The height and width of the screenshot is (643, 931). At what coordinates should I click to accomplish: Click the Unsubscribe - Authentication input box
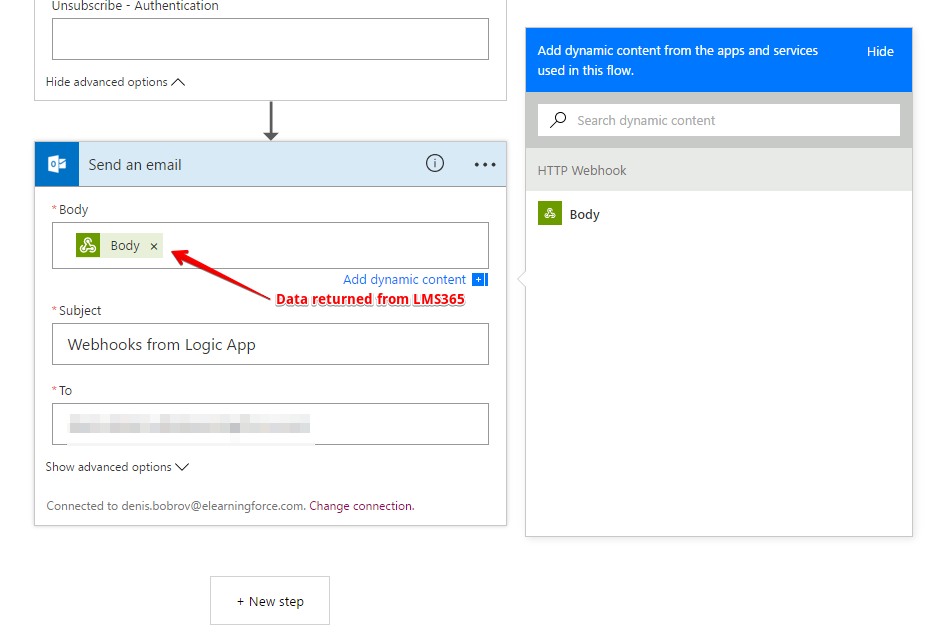tap(270, 39)
